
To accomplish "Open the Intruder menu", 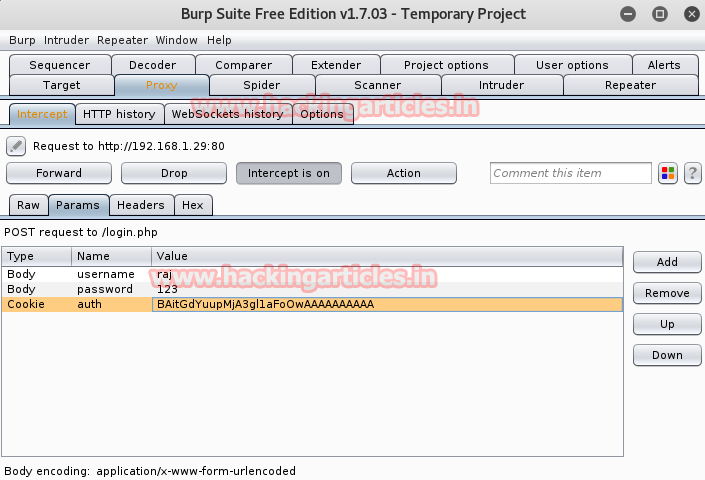I will click(x=66, y=40).
